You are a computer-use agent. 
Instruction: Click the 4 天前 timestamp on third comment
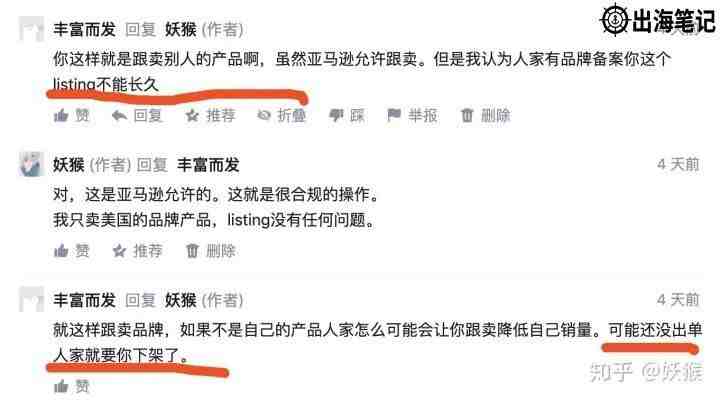[678, 299]
